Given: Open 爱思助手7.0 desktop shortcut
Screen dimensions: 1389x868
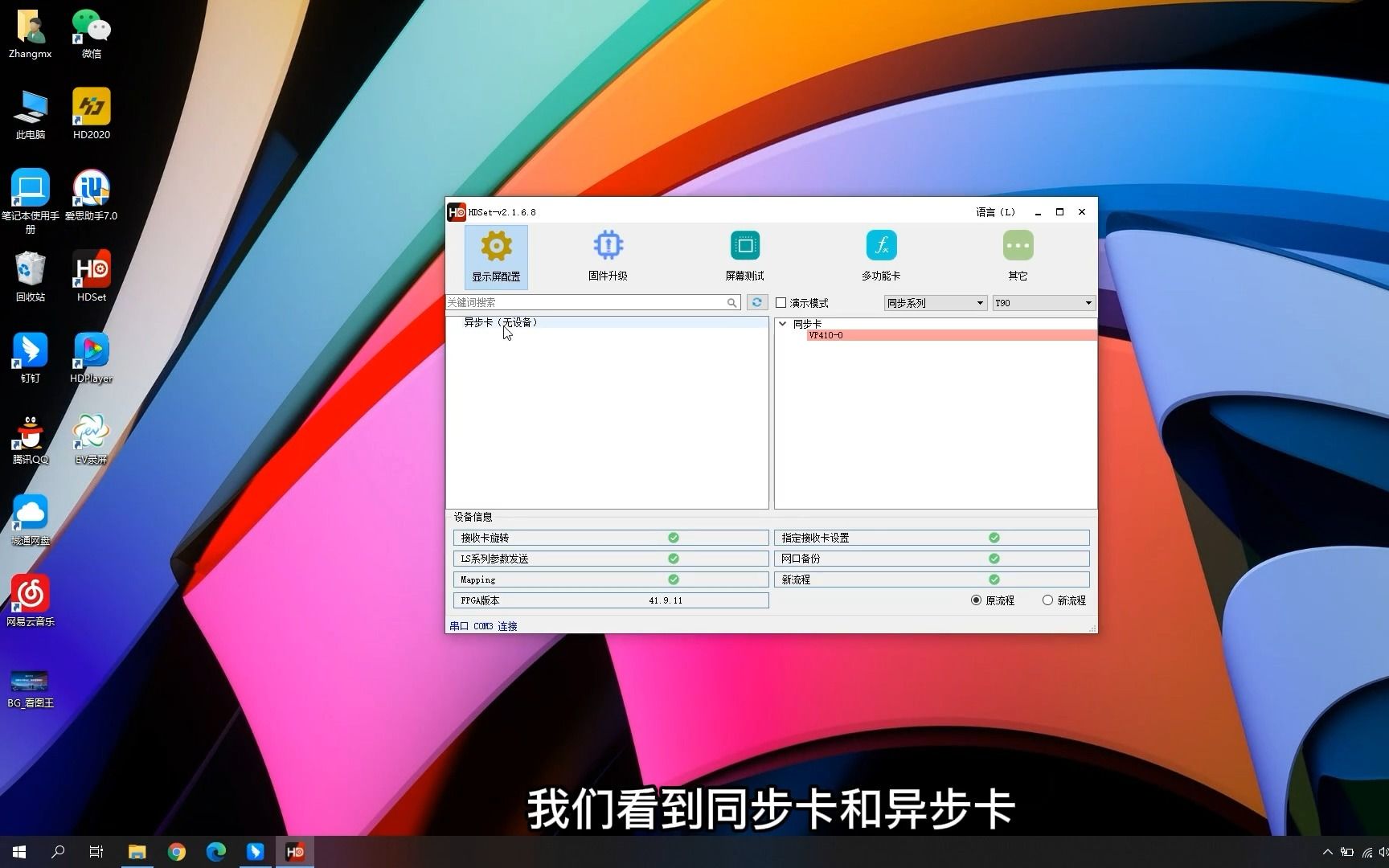Looking at the screenshot, I should [92, 195].
